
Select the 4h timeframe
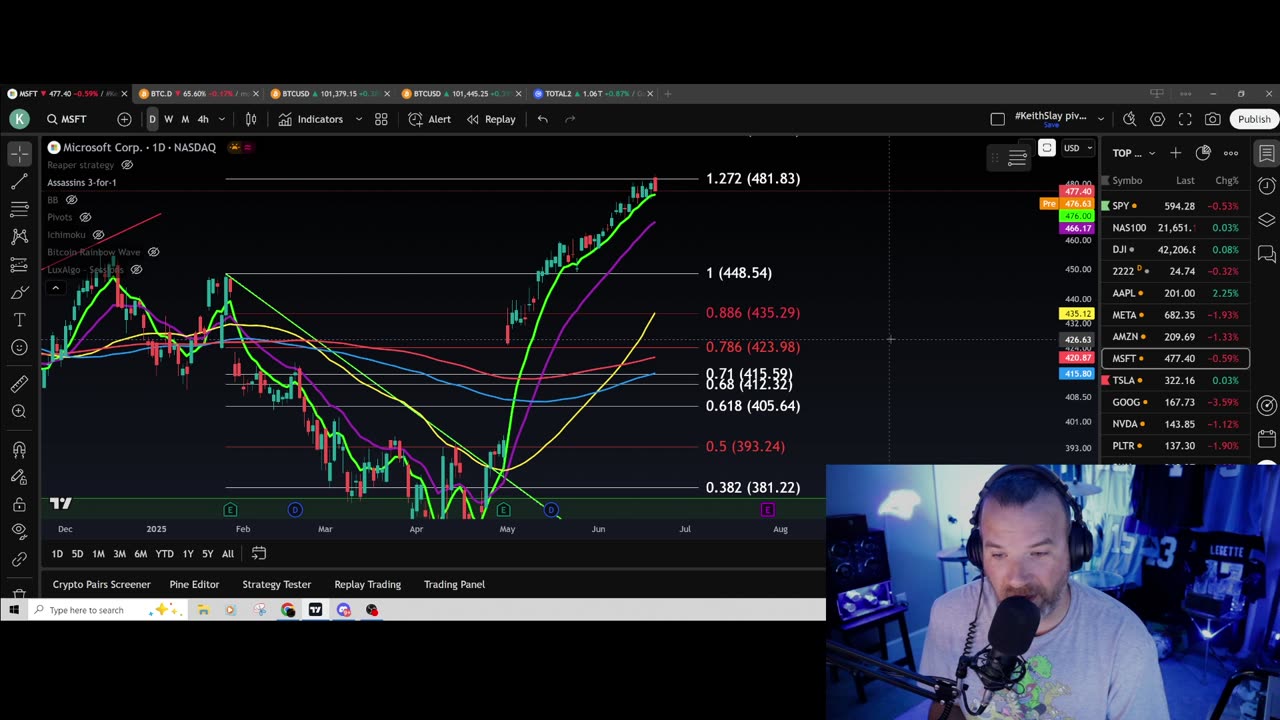(203, 119)
